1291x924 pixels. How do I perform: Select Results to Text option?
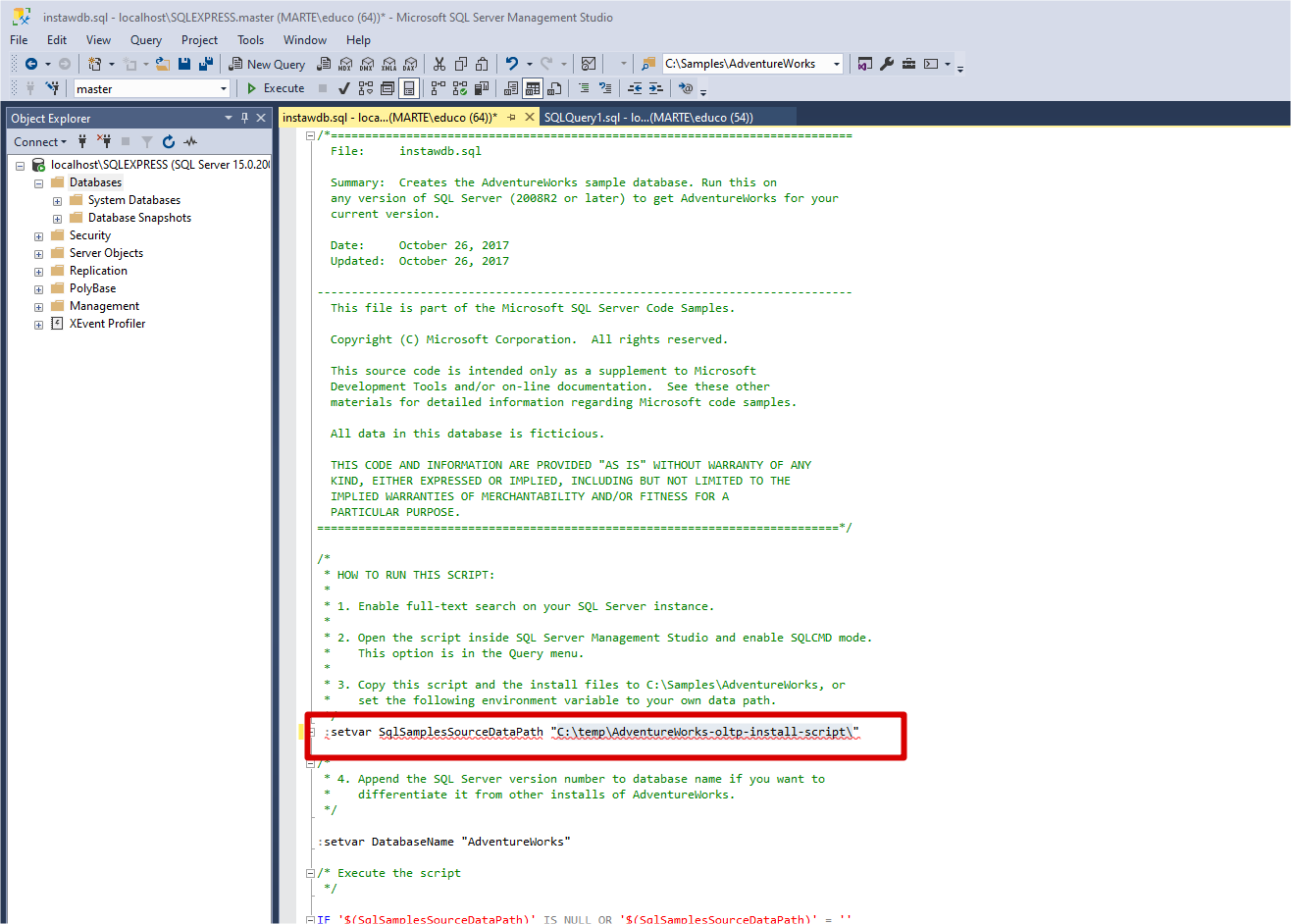point(511,88)
